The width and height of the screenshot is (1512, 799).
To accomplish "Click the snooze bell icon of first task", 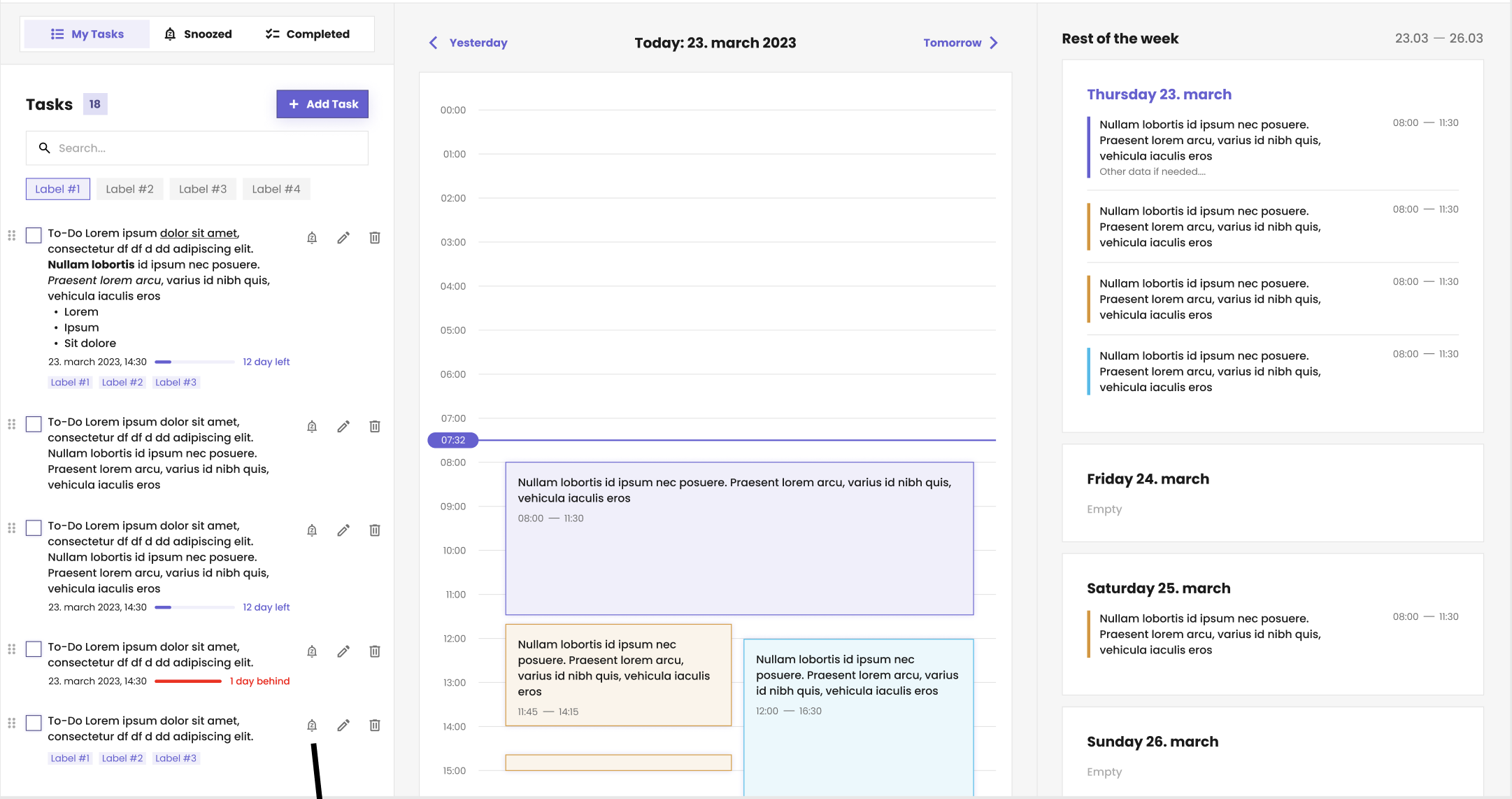I will click(312, 238).
